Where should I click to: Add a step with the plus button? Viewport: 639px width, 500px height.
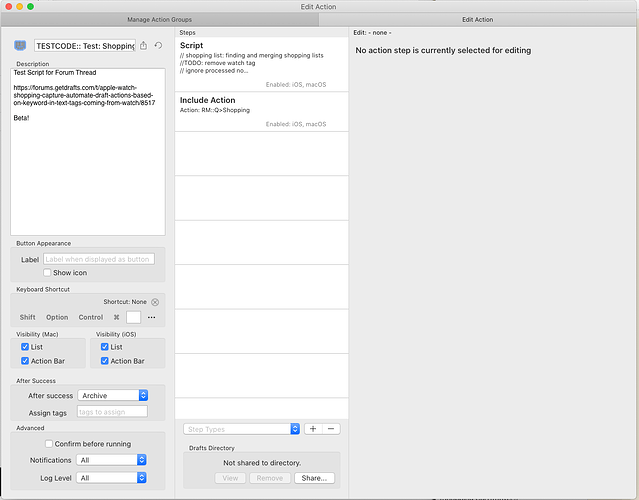pos(313,429)
